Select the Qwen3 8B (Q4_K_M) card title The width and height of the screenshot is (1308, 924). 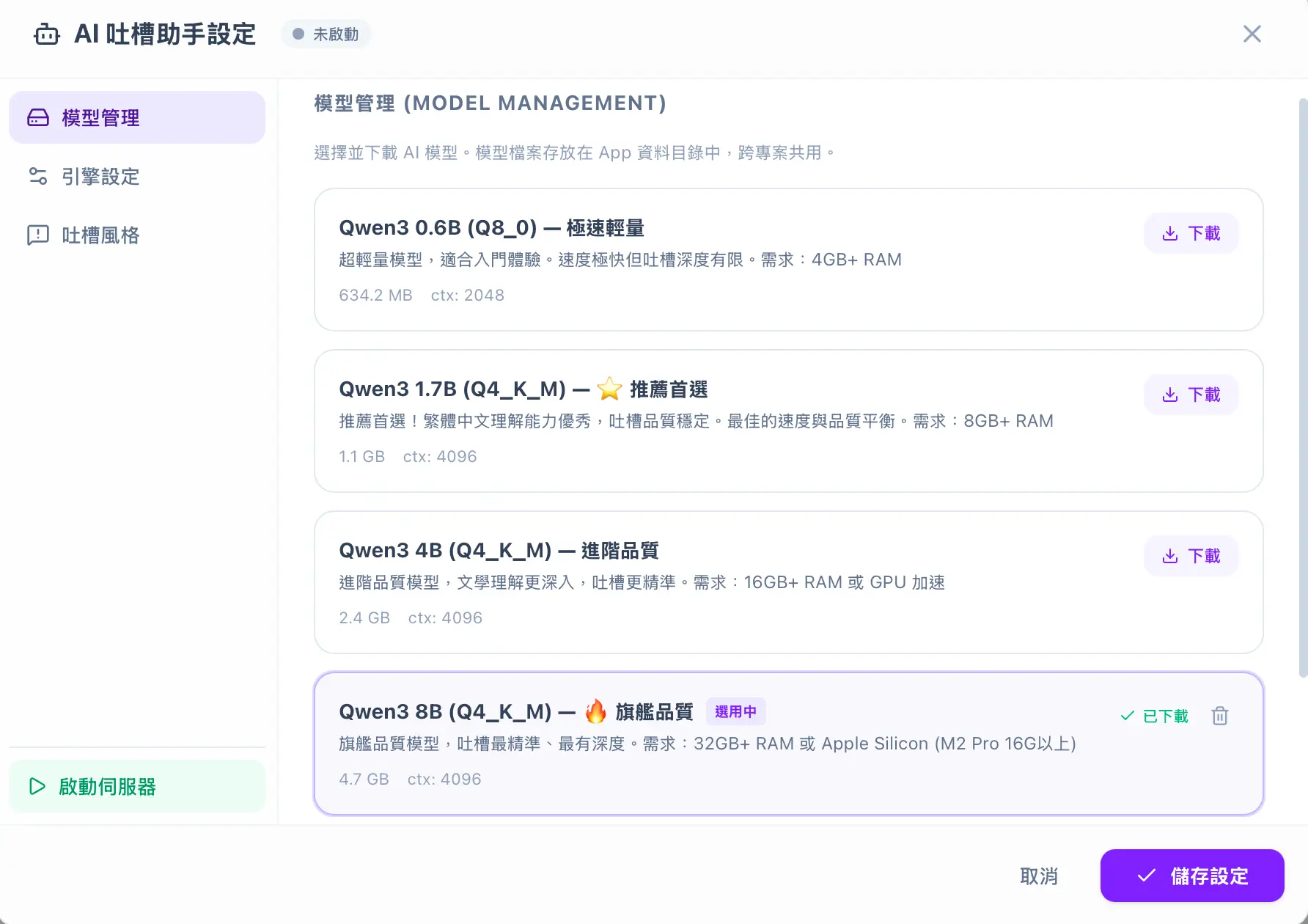tap(516, 711)
